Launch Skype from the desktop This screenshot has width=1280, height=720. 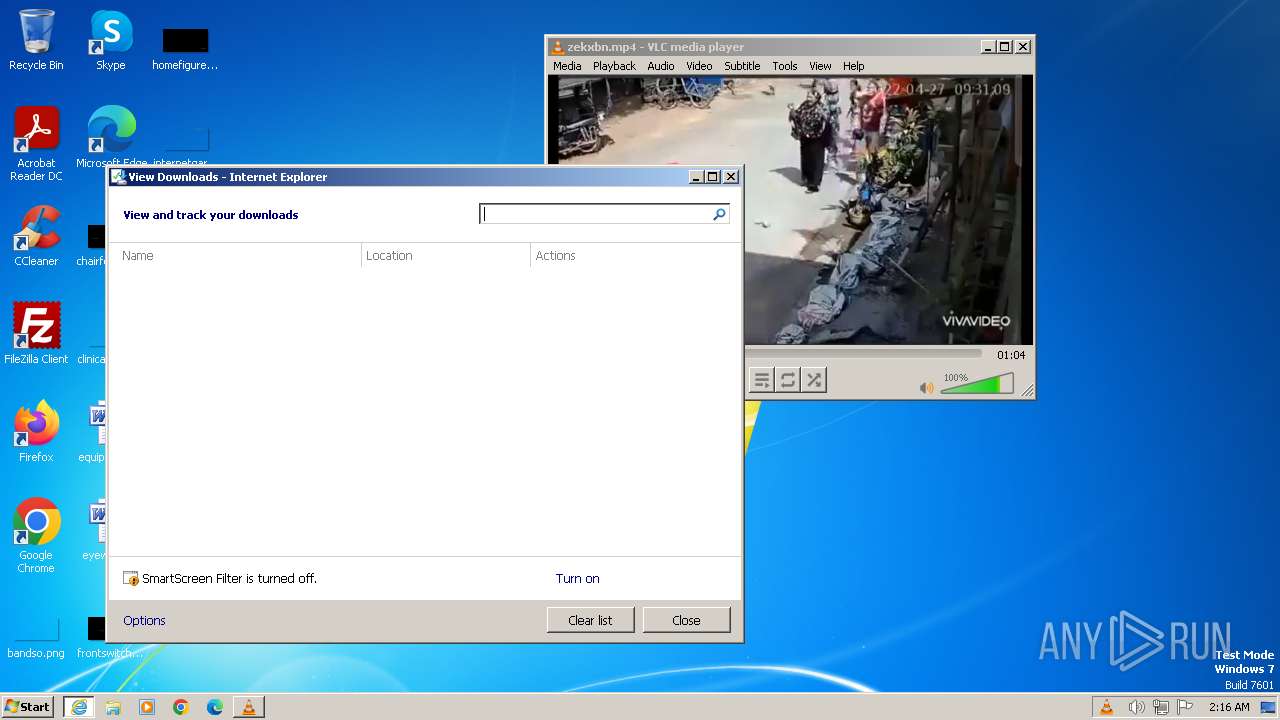(110, 40)
